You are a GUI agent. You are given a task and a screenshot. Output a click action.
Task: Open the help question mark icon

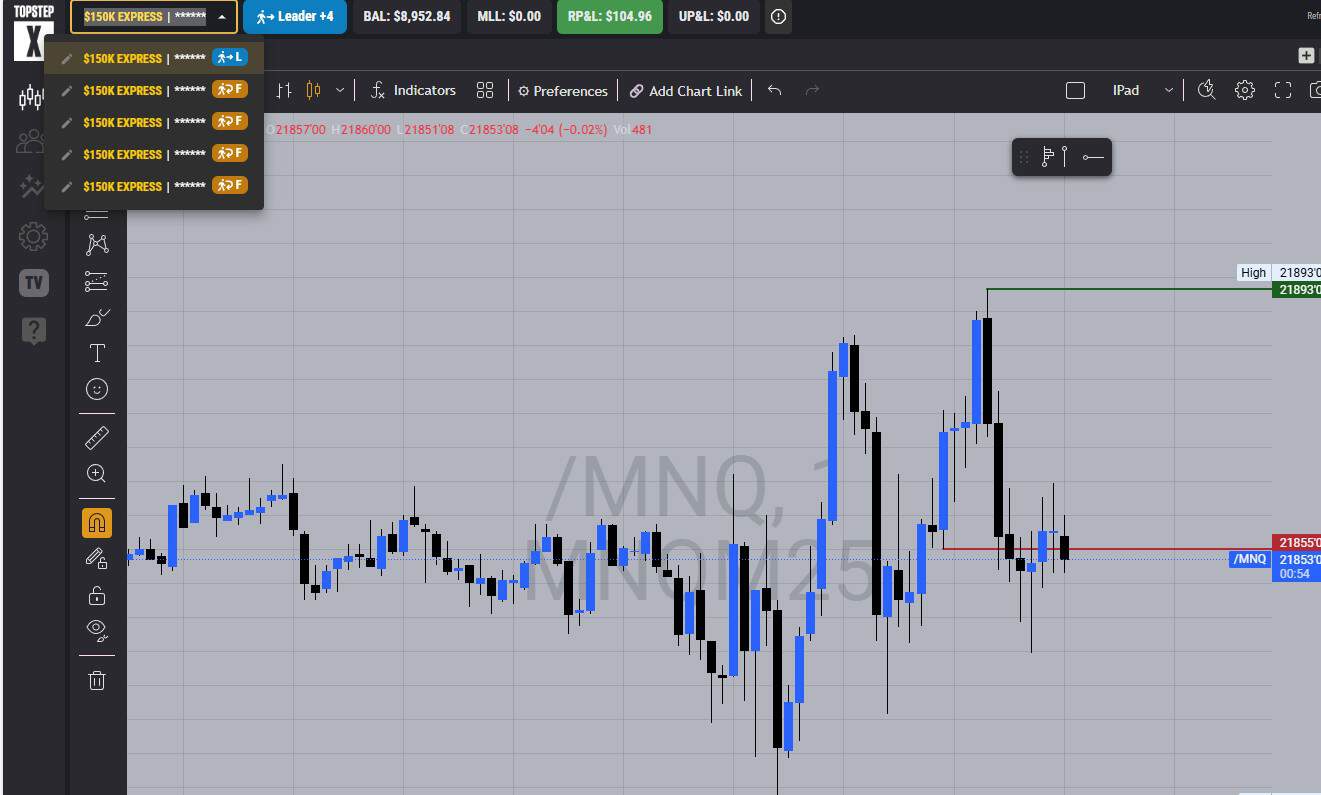pos(33,331)
